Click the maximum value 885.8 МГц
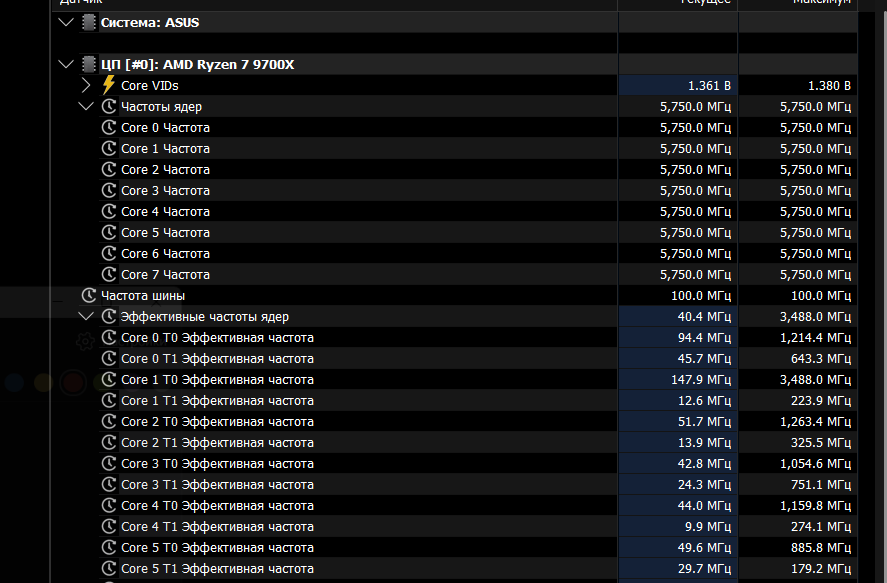Screen dimensions: 887x583 coord(821,547)
